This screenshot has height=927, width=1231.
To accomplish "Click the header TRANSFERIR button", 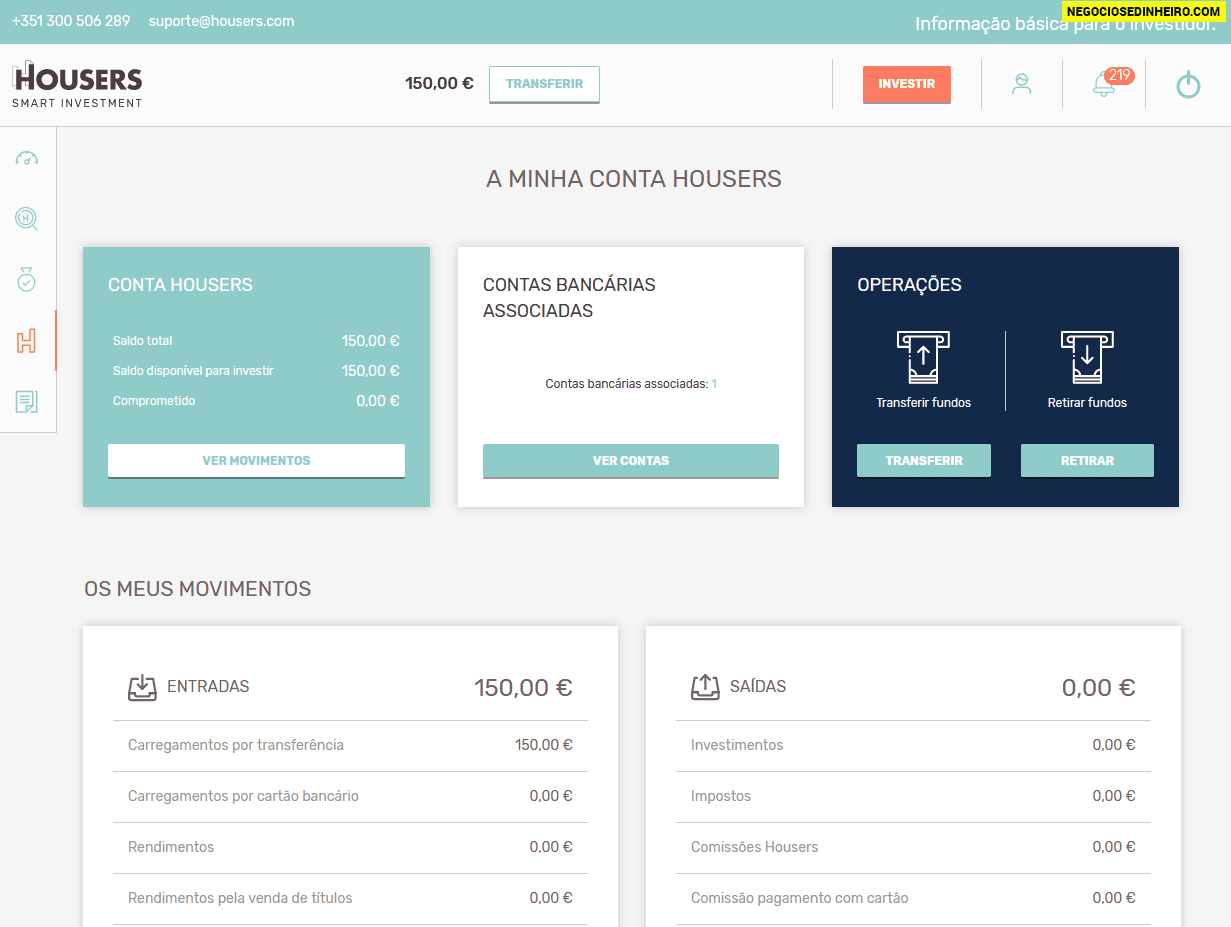I will pos(544,84).
